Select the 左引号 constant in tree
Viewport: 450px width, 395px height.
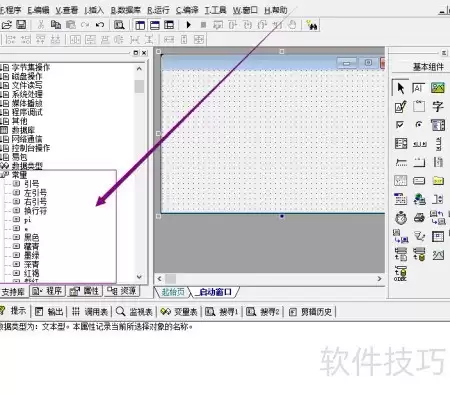(35, 193)
